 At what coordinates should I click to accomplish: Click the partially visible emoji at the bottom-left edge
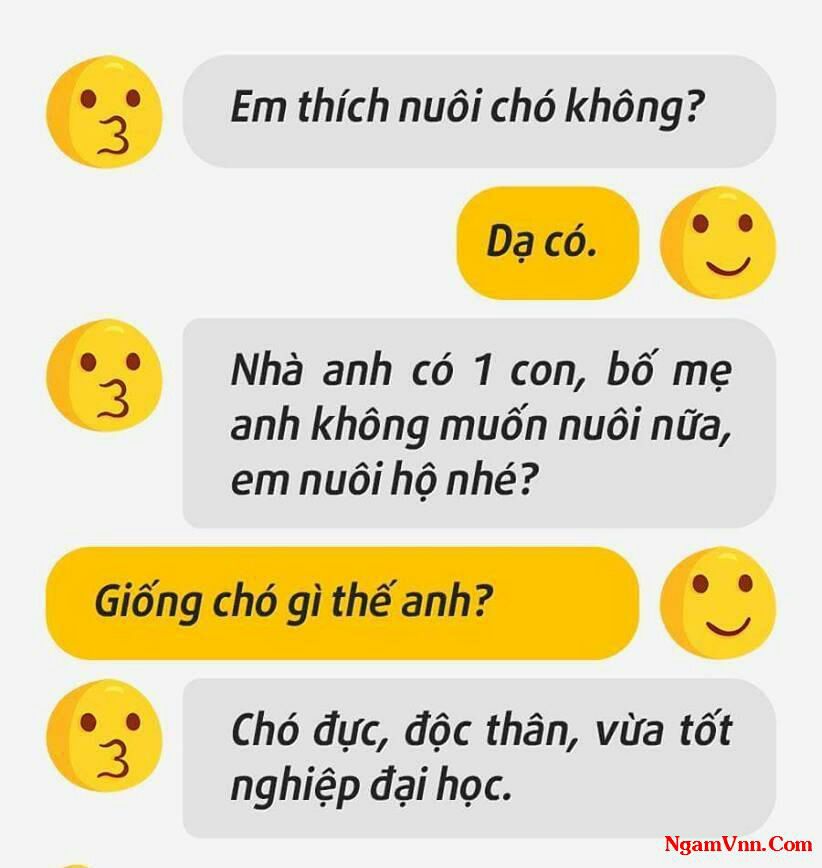[x=75, y=865]
